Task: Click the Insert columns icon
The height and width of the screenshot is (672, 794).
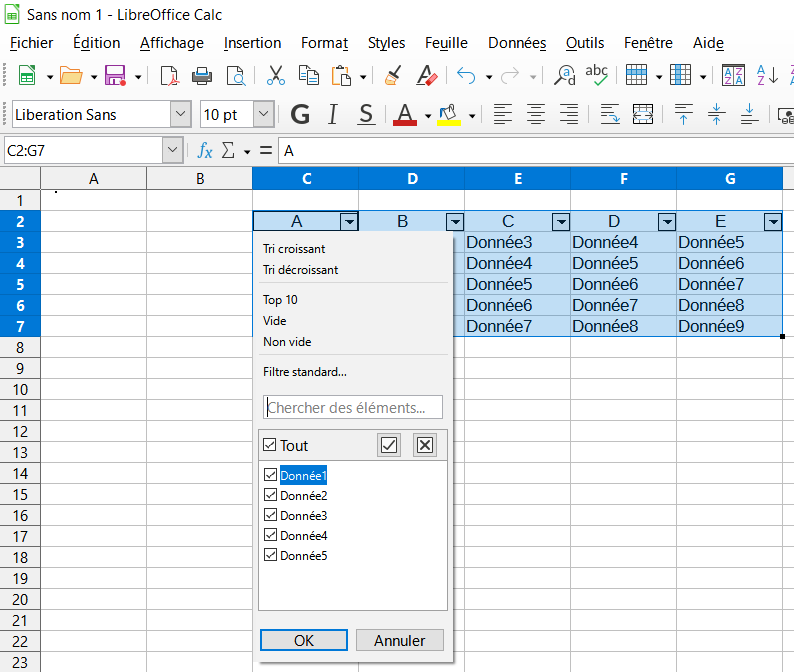Action: 681,75
